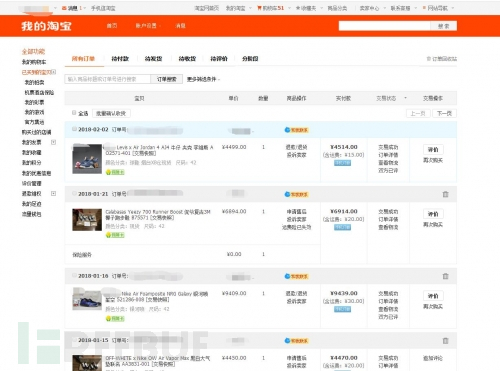Expand the 退款维权 sidebar plus toggle
This screenshot has width=500, height=371.
[53, 193]
